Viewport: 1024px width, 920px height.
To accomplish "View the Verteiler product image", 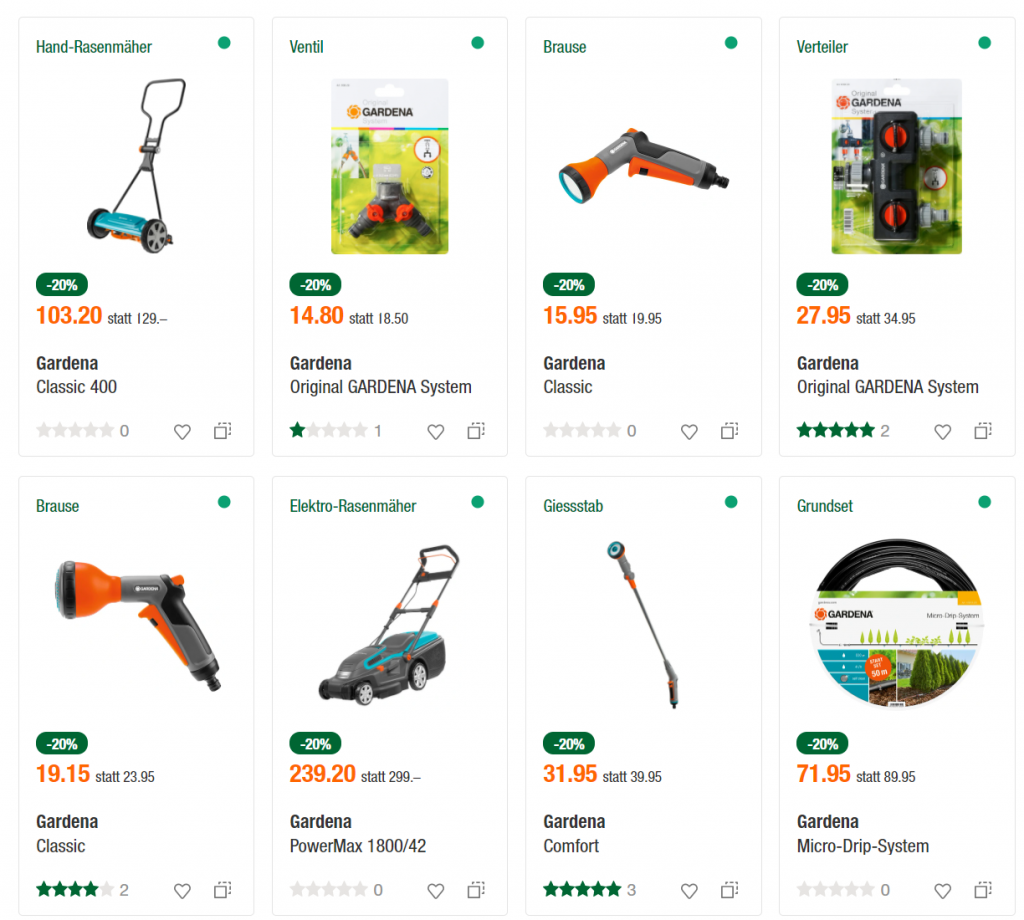I will (897, 167).
